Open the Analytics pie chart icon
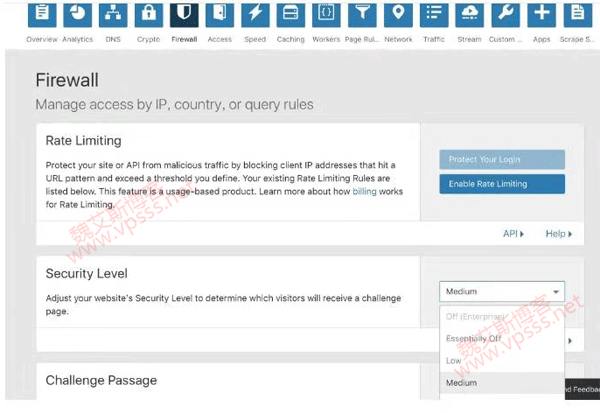 tap(78, 14)
